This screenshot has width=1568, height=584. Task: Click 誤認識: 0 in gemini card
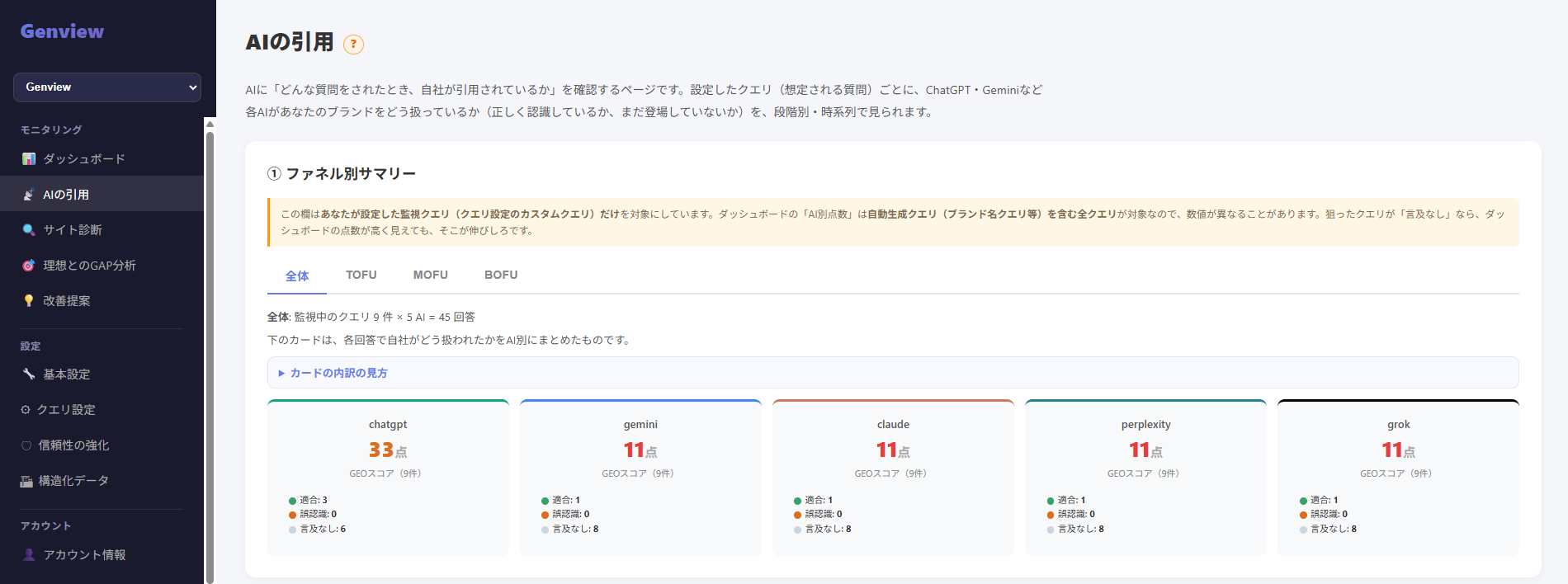pos(565,514)
